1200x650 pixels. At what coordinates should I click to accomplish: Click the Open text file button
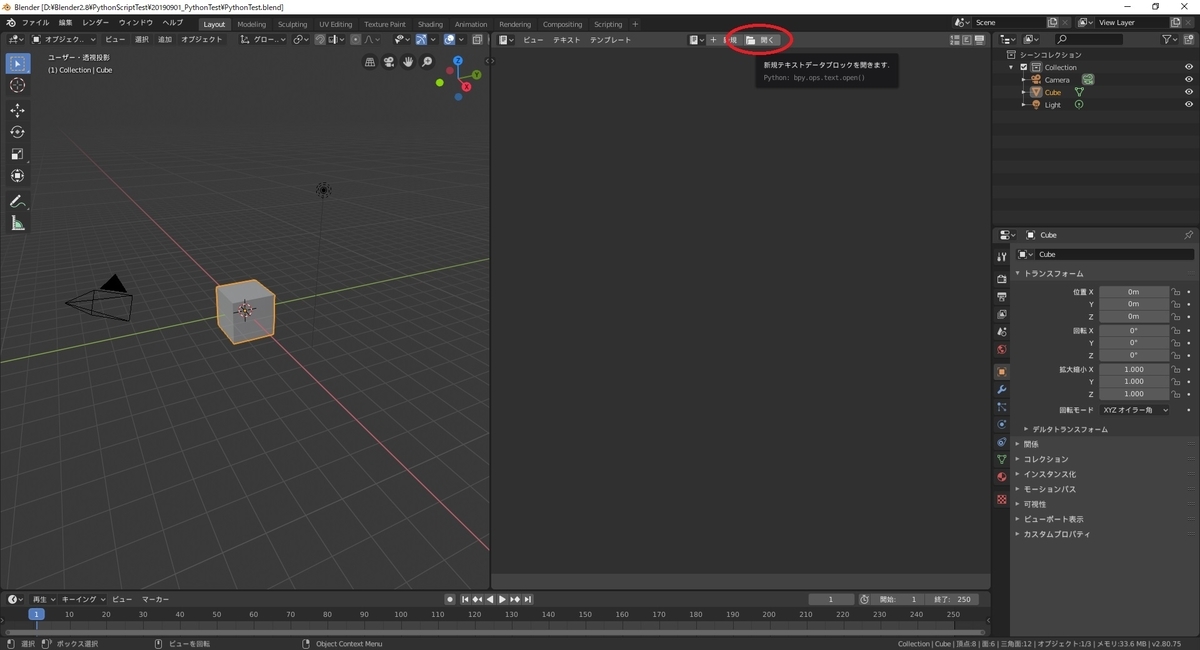click(x=760, y=40)
